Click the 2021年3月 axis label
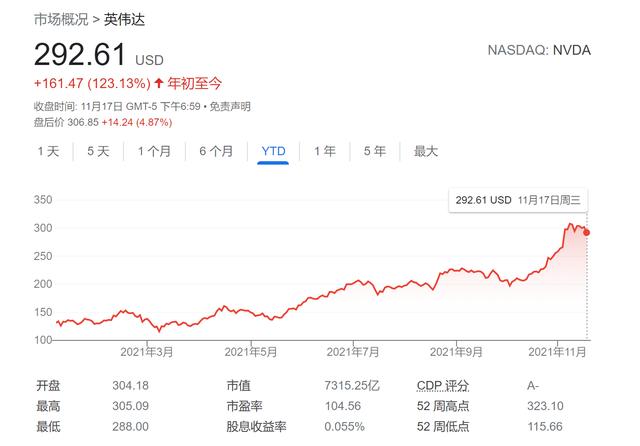640x446 pixels. [x=147, y=352]
